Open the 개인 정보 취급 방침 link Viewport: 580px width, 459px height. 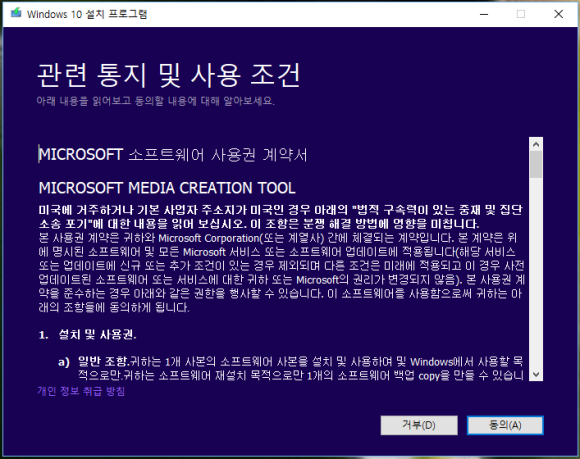tap(81, 391)
